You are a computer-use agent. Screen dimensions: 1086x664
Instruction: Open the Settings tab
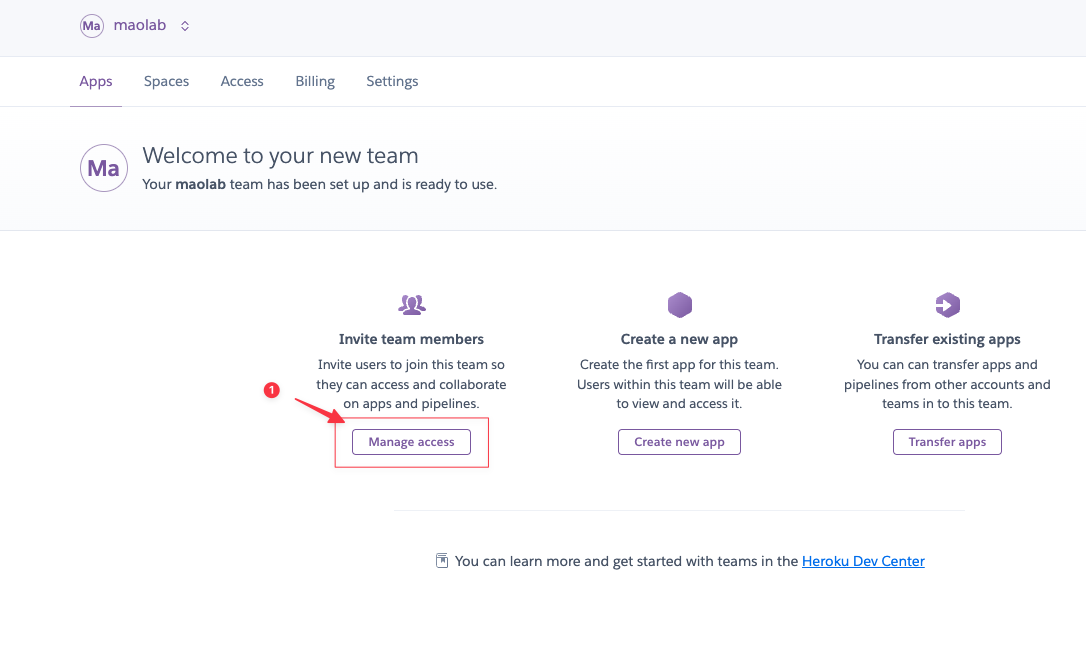[392, 81]
